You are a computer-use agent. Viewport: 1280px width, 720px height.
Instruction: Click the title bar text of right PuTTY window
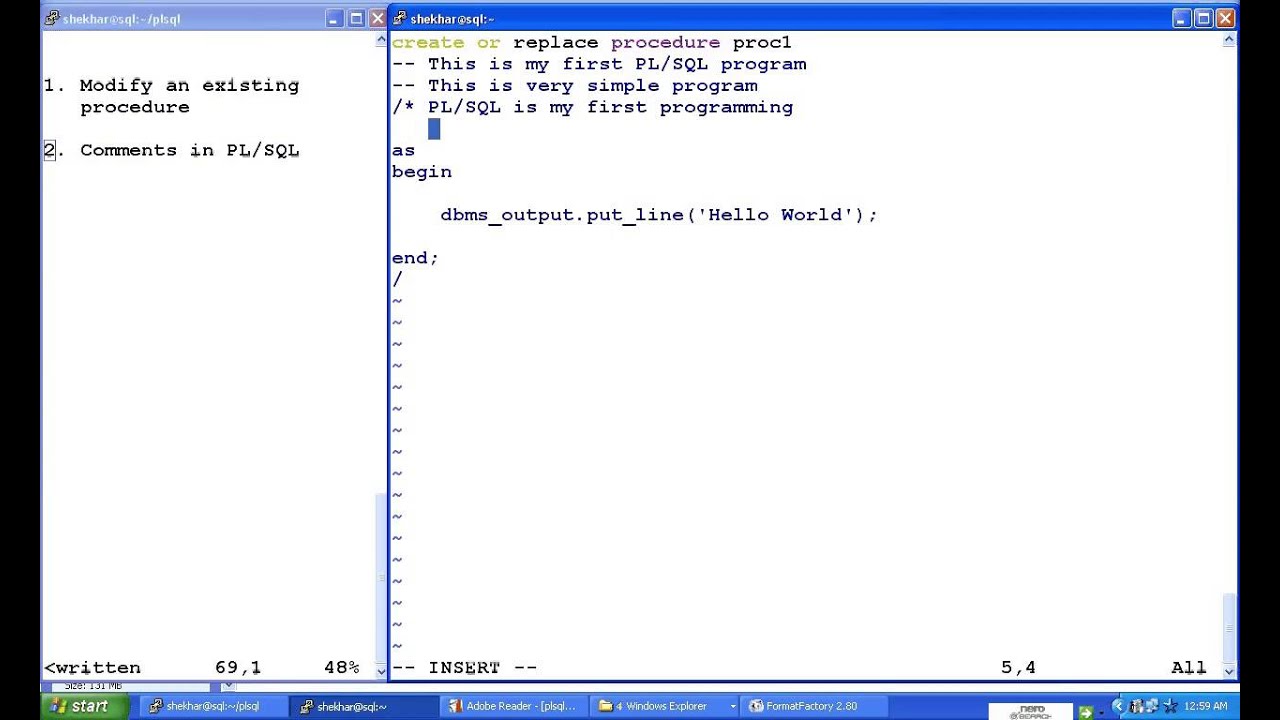pyautogui.click(x=452, y=19)
